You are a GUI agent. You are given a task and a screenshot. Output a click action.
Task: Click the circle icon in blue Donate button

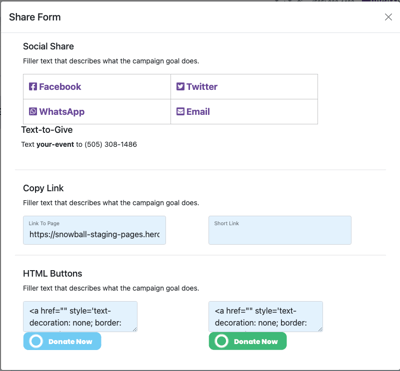(x=36, y=341)
